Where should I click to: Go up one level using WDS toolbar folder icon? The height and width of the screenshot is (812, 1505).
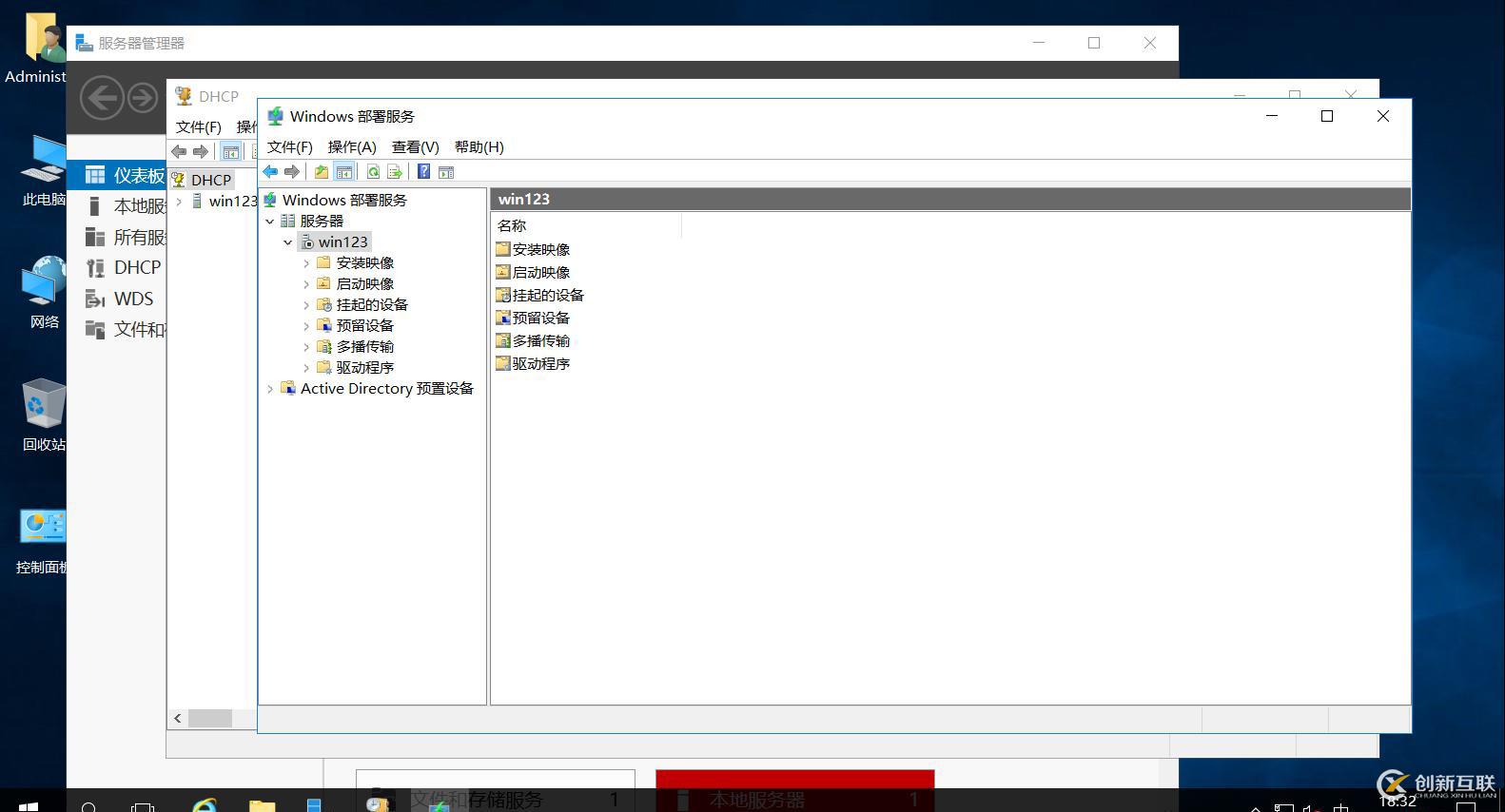322,172
